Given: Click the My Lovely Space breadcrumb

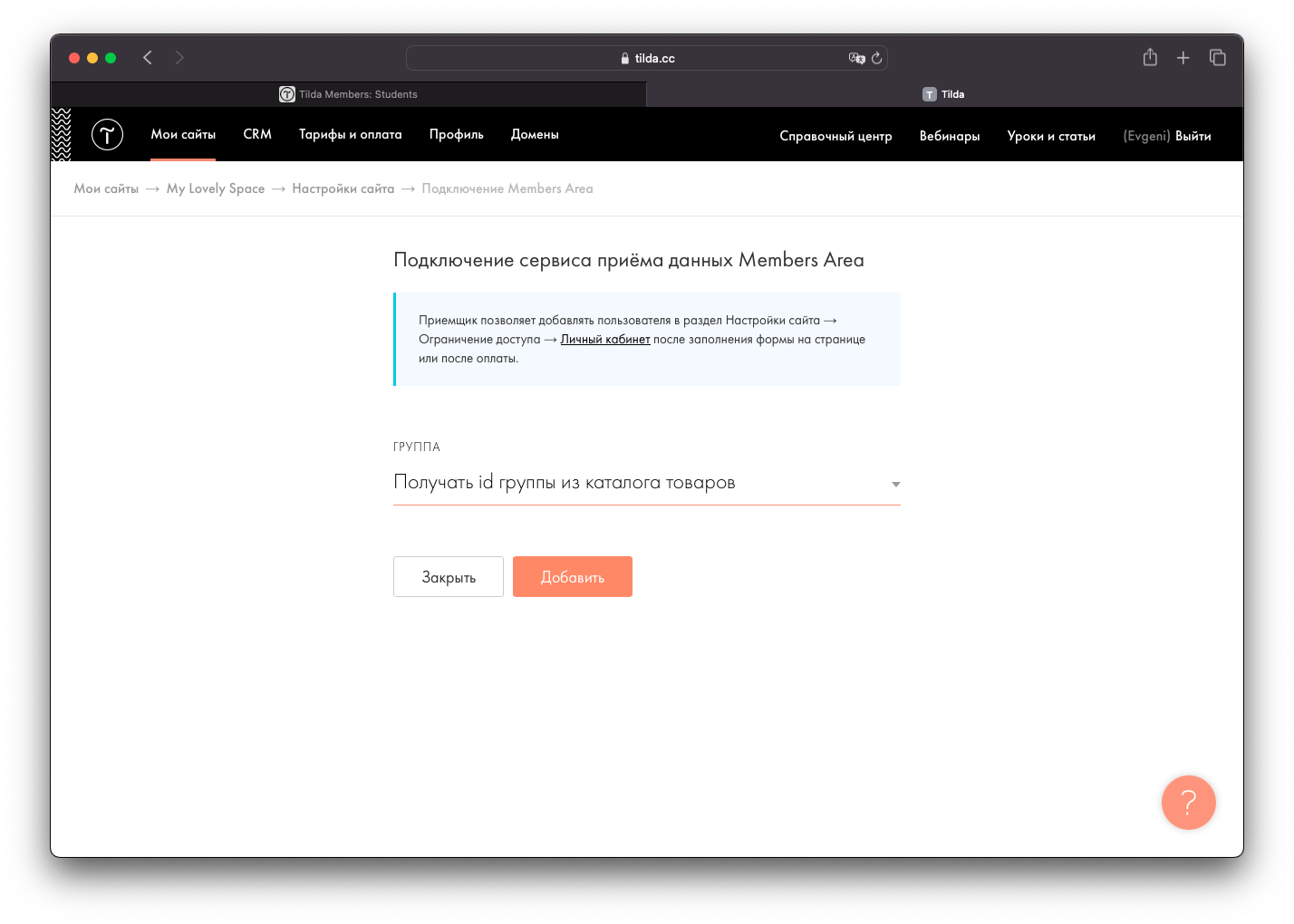Looking at the screenshot, I should [216, 188].
